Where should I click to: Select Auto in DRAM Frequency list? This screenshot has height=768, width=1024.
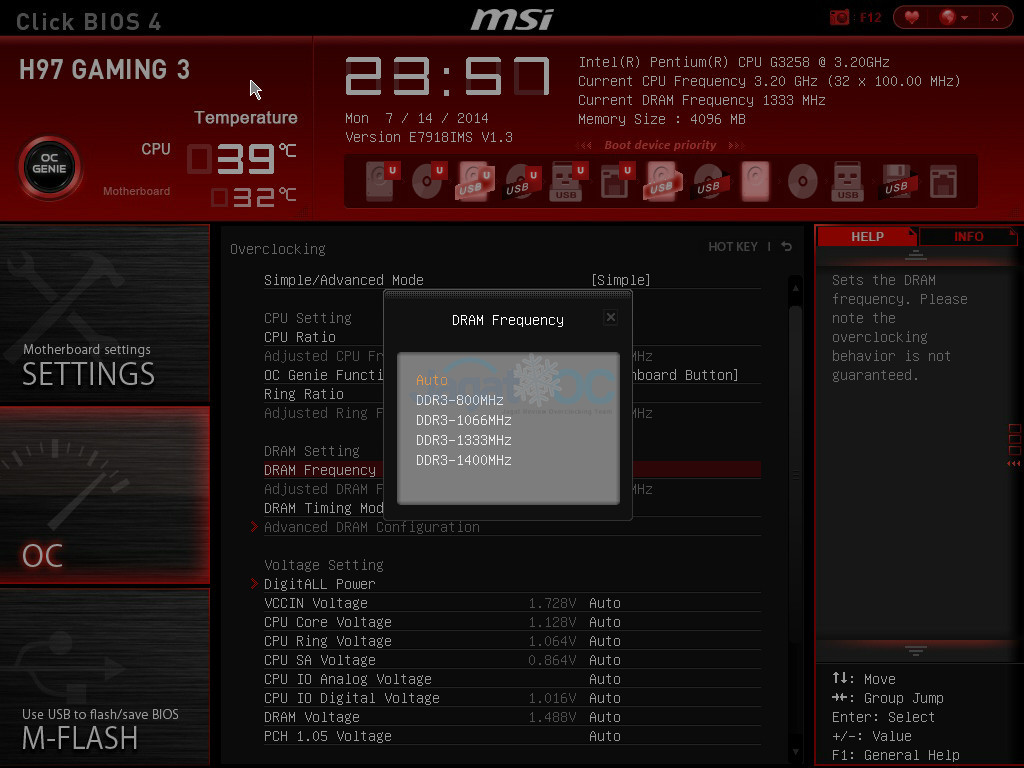432,380
